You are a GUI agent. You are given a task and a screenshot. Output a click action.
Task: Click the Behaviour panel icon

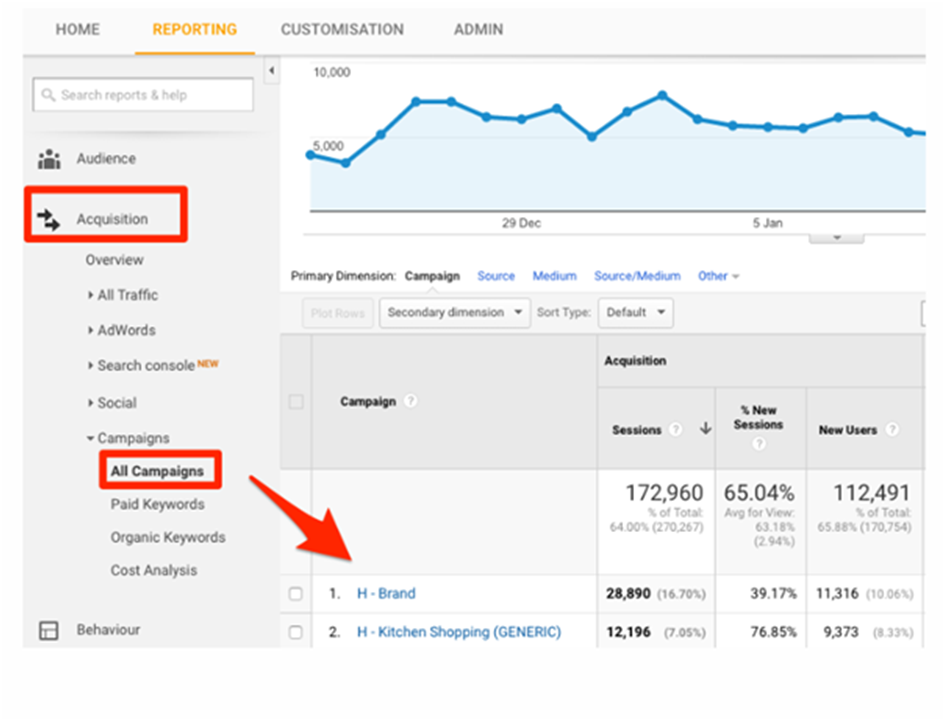(48, 630)
